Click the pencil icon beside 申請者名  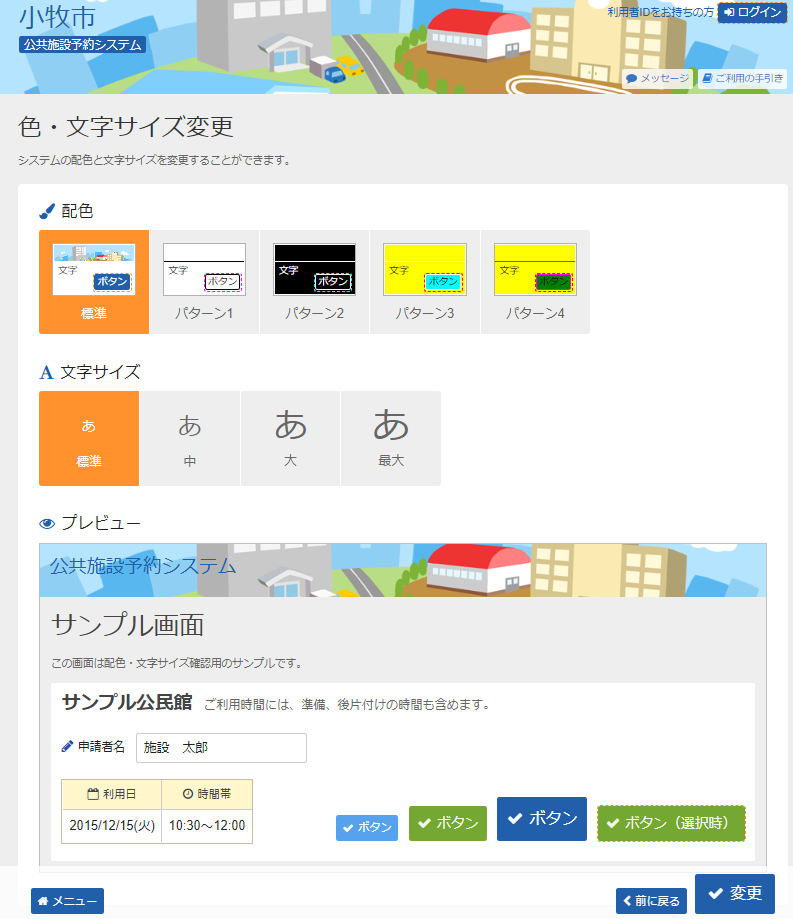click(x=67, y=747)
